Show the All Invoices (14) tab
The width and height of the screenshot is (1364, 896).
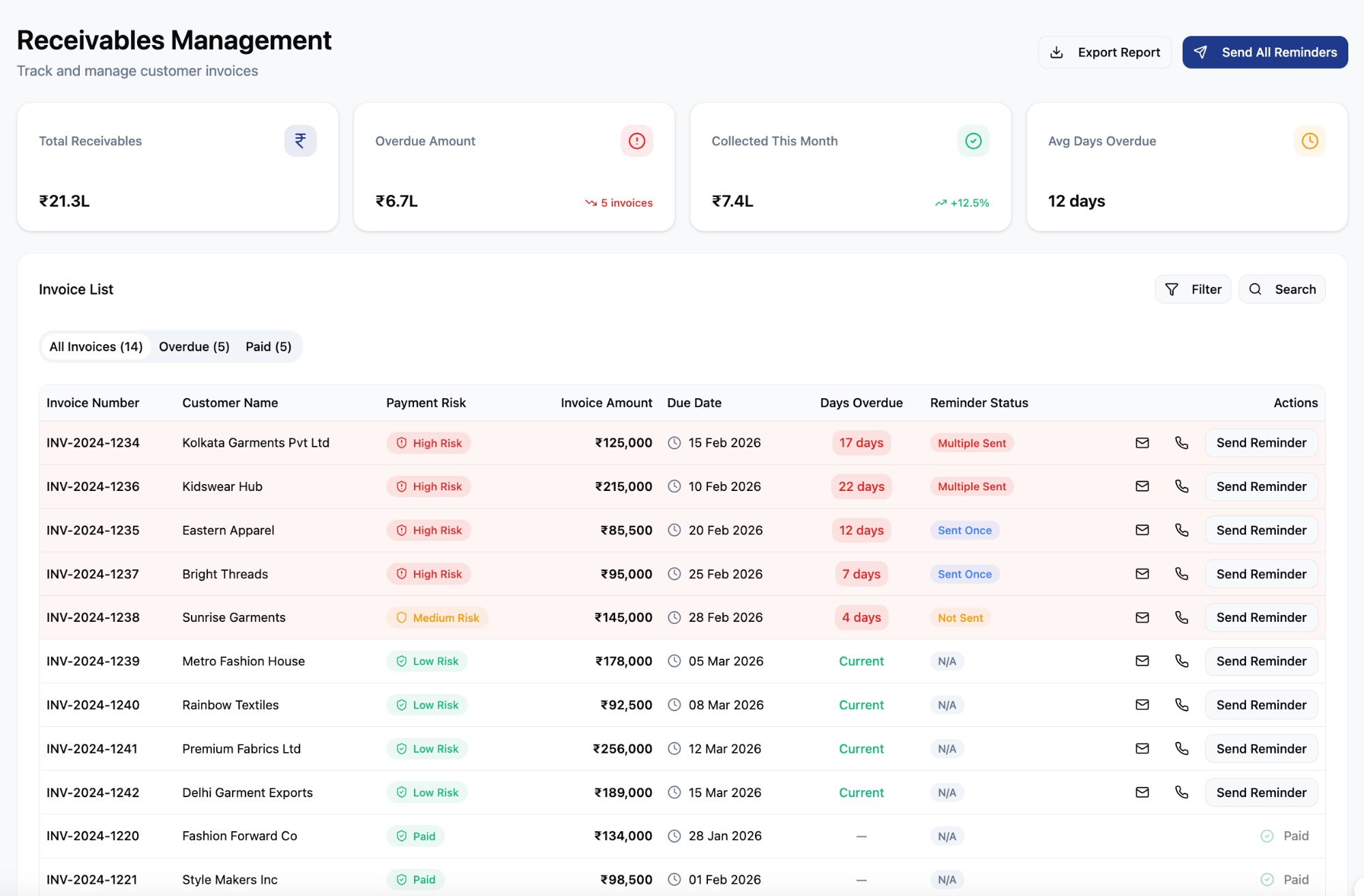pos(96,346)
